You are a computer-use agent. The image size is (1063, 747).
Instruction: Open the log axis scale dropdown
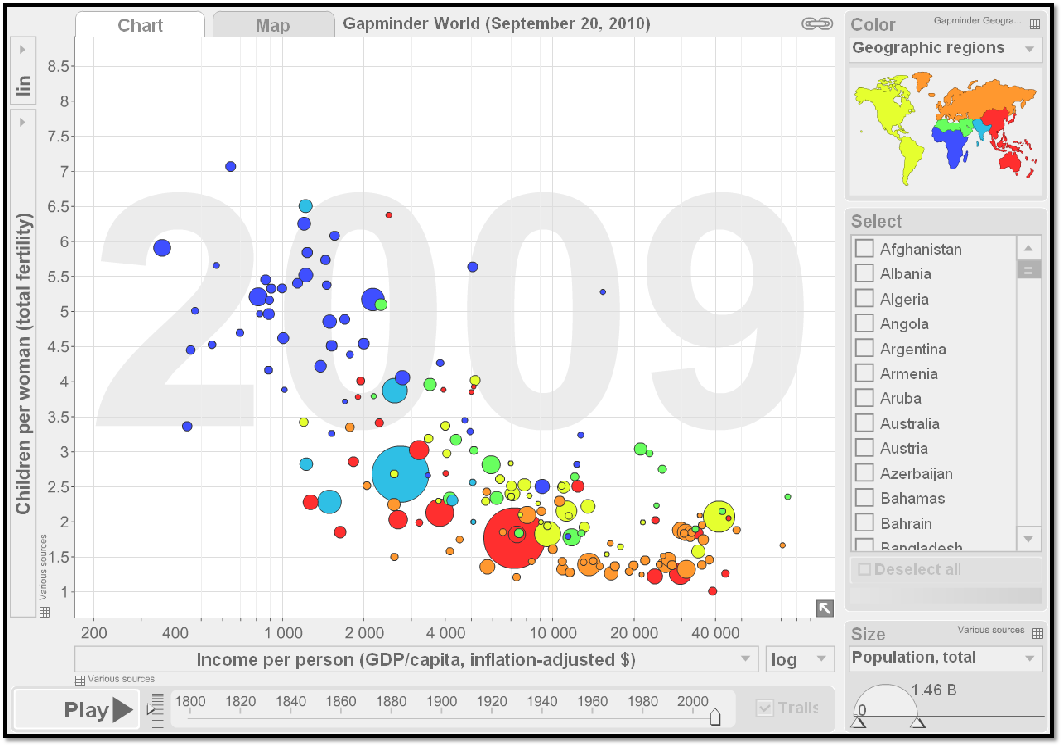800,658
